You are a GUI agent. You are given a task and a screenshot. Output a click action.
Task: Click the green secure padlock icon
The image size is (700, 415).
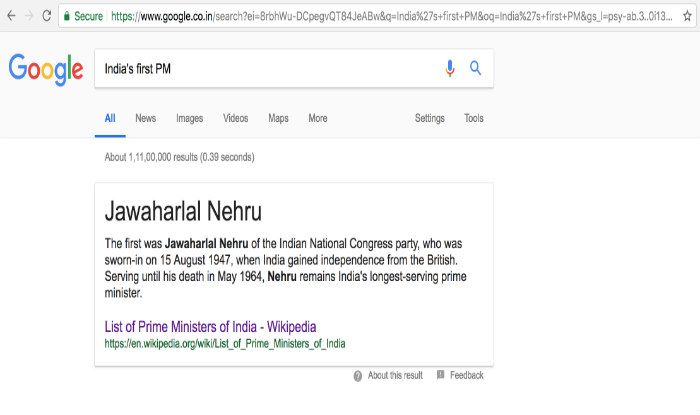tap(66, 17)
